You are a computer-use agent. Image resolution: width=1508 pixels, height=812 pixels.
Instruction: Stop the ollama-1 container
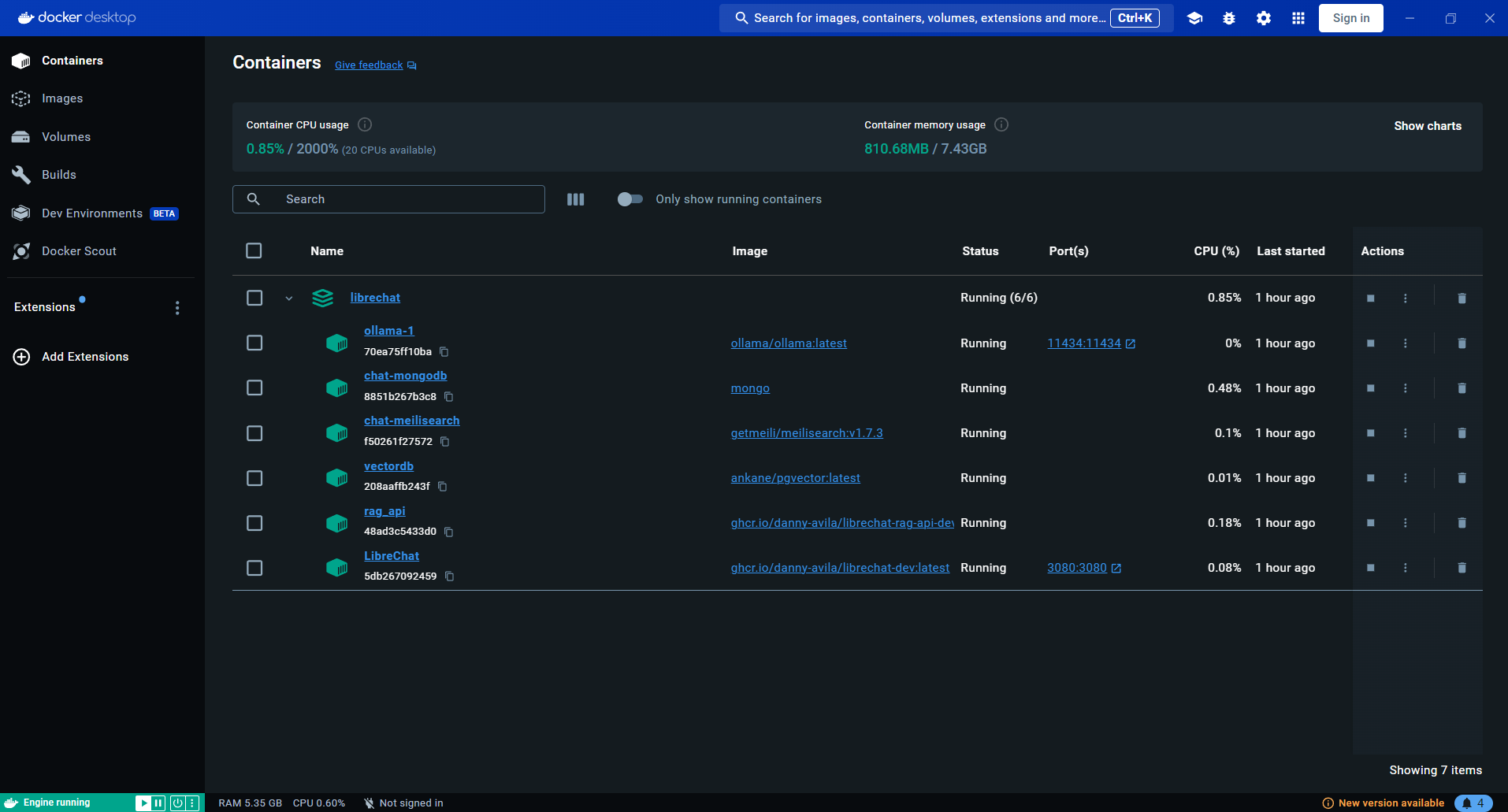click(x=1371, y=343)
